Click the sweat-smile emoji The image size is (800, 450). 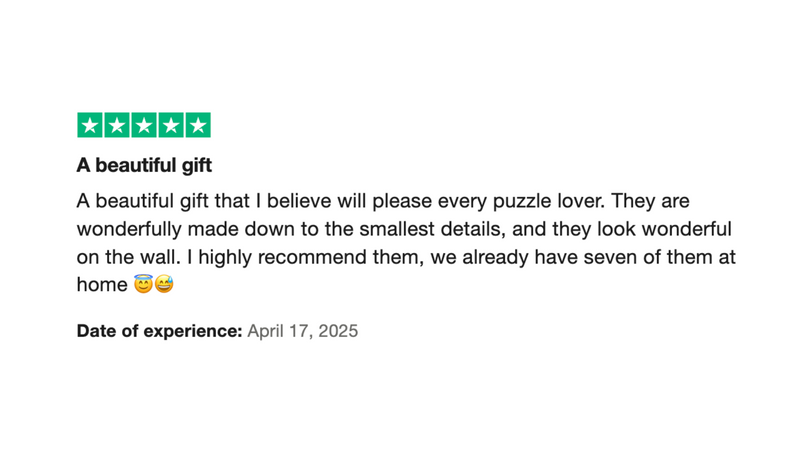pyautogui.click(x=164, y=285)
